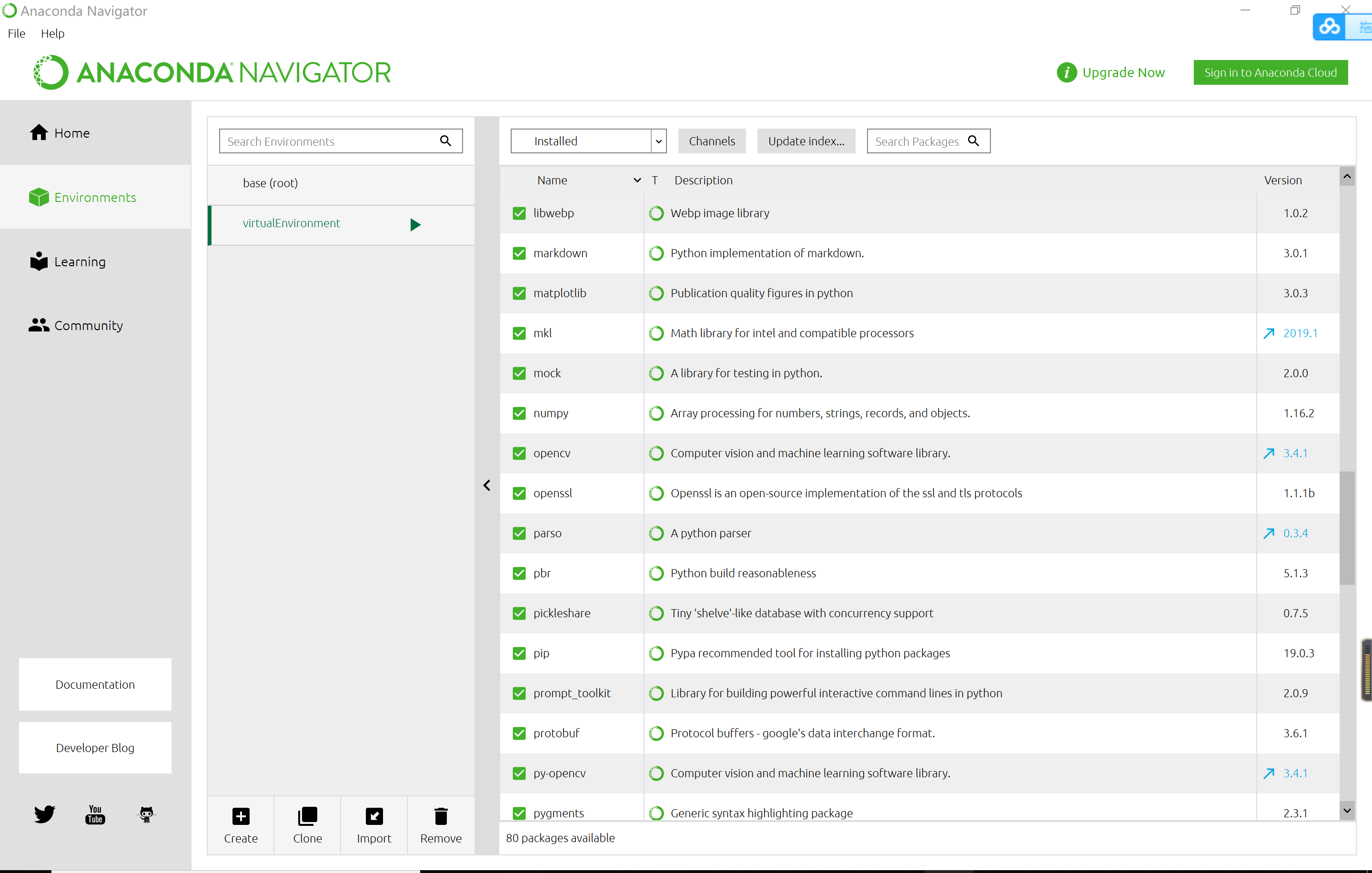Click the Anaconda Navigator Home icon
The height and width of the screenshot is (873, 1372).
(x=39, y=132)
